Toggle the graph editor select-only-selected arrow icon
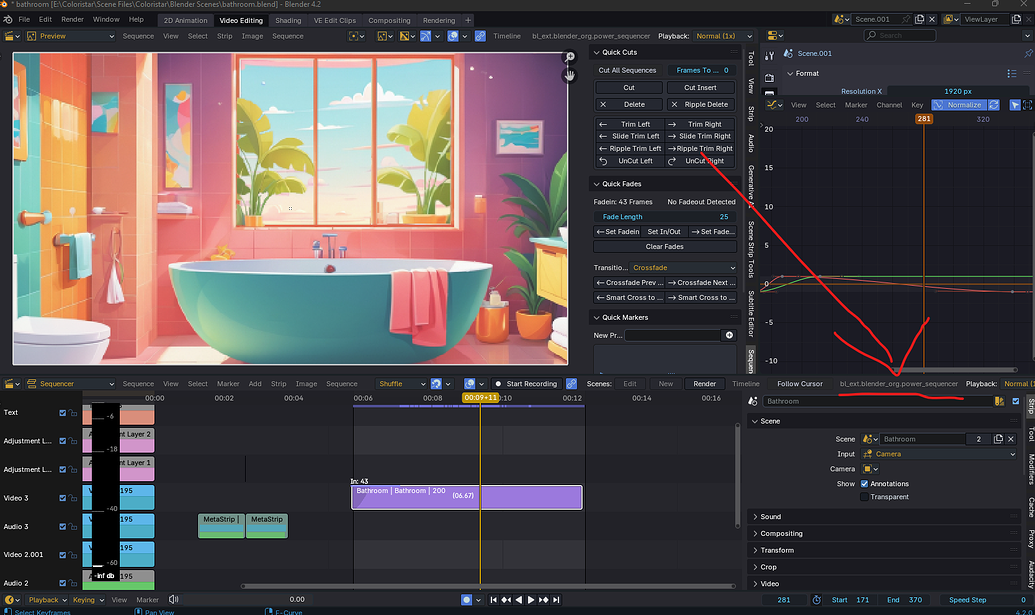This screenshot has height=615, width=1035. pyautogui.click(x=1015, y=105)
